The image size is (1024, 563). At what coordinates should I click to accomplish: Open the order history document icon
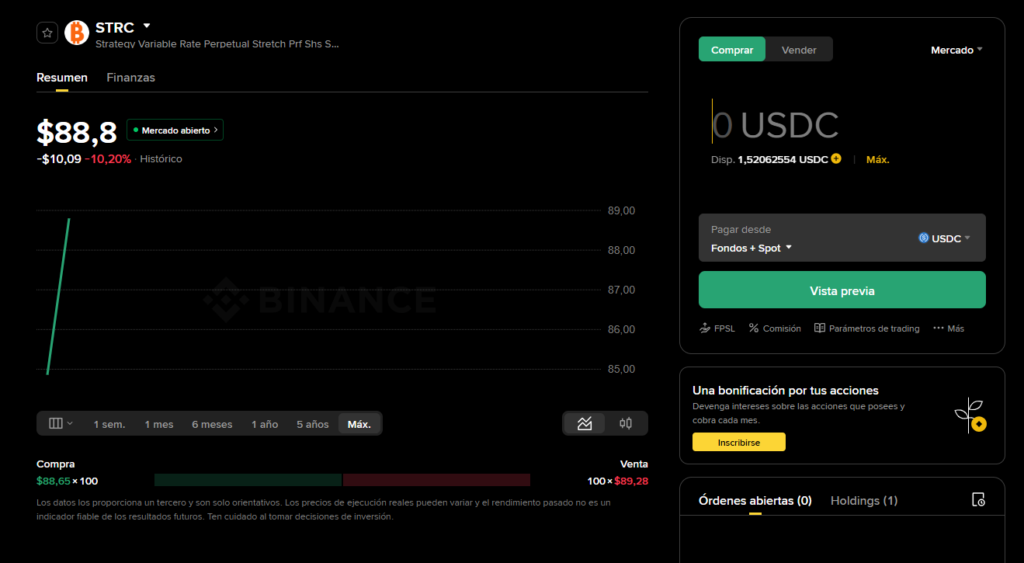[x=978, y=500]
